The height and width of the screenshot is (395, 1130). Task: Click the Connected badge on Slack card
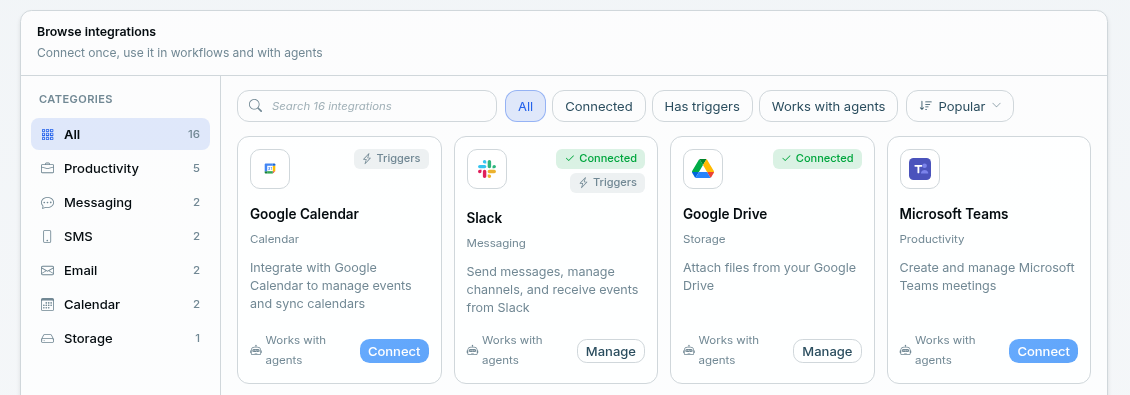click(x=600, y=159)
